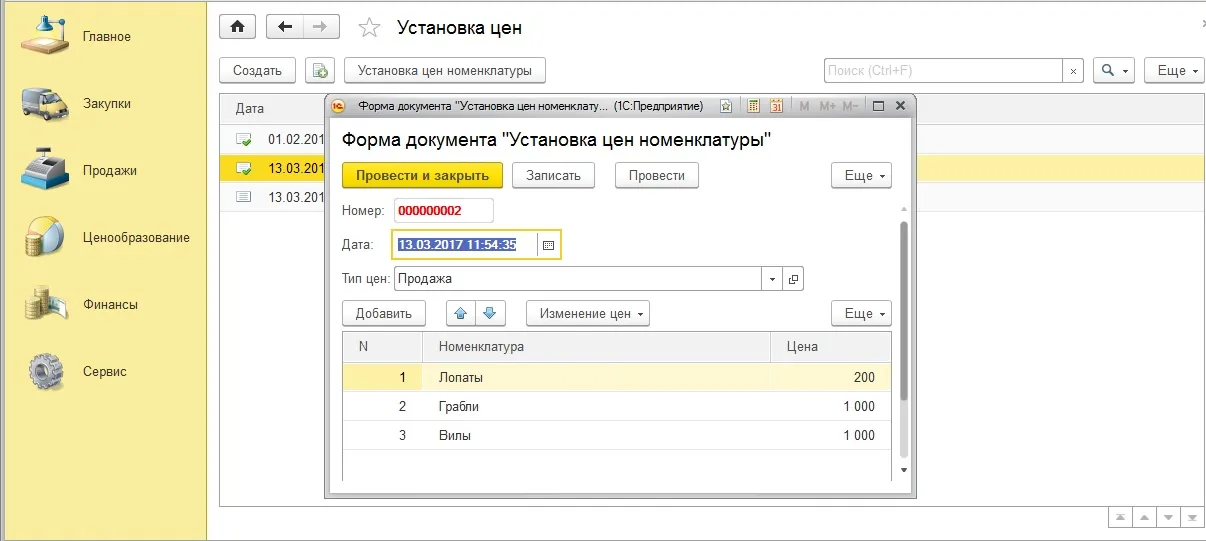The width and height of the screenshot is (1206, 541).
Task: Jump to list end with the last-page arrow
Action: 1191,518
